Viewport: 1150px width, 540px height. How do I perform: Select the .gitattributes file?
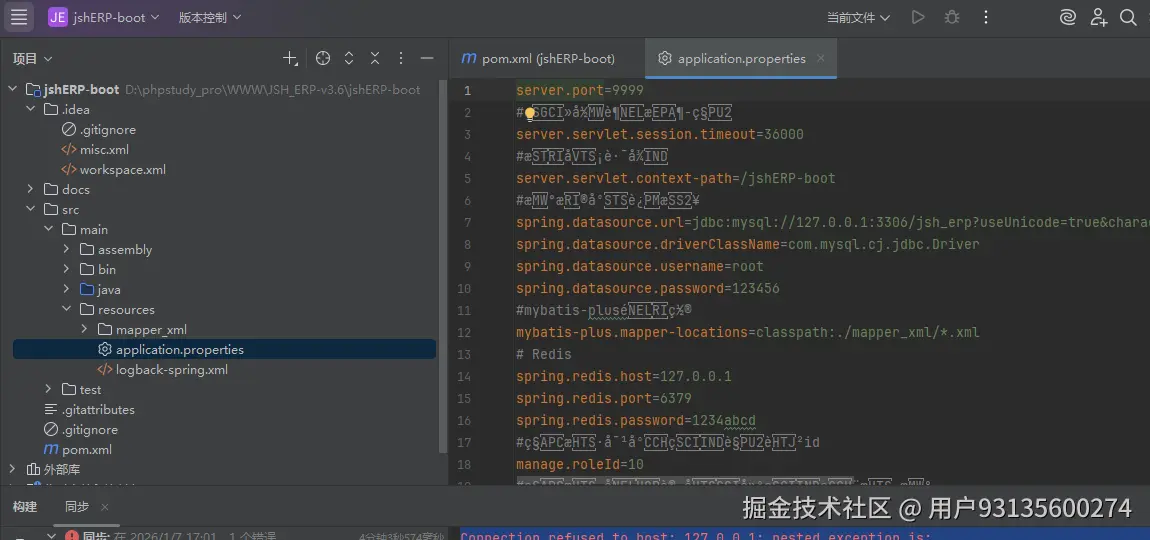tap(98, 409)
